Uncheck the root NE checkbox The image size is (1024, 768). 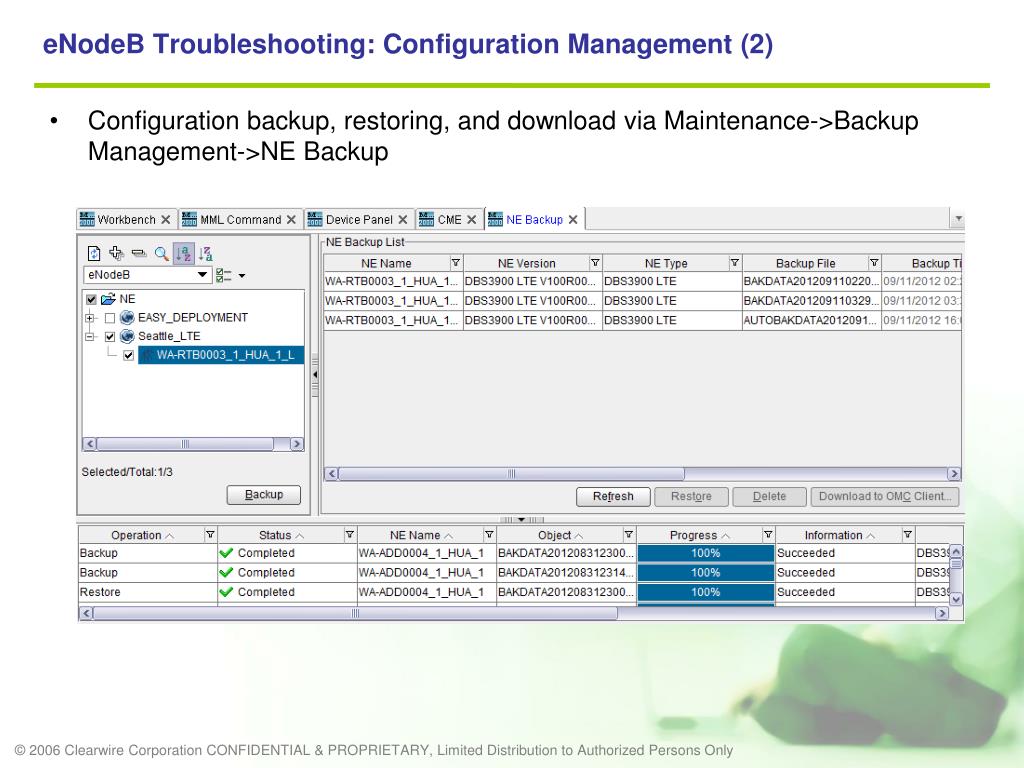(92, 299)
